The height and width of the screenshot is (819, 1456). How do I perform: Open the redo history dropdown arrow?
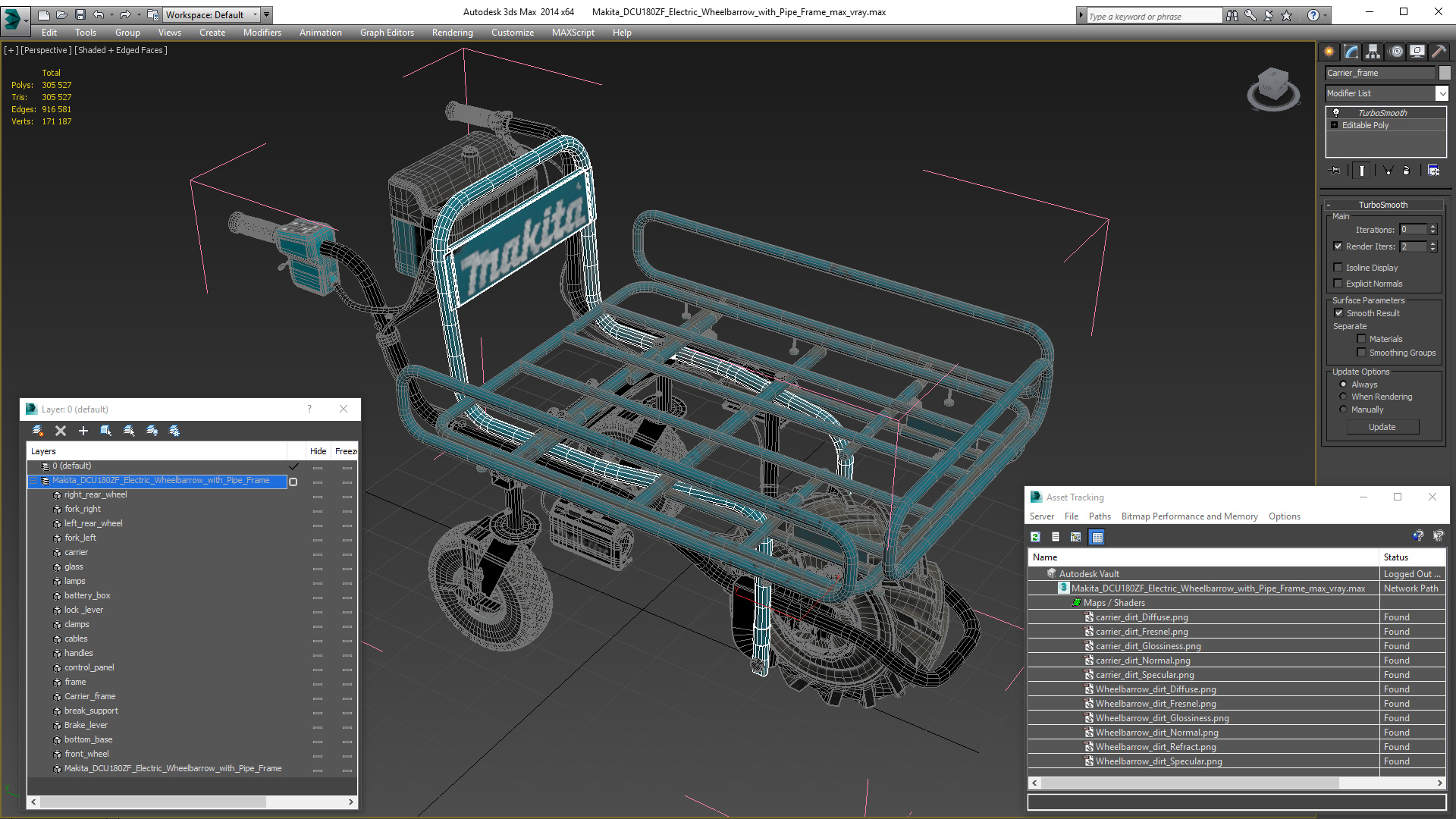(139, 14)
